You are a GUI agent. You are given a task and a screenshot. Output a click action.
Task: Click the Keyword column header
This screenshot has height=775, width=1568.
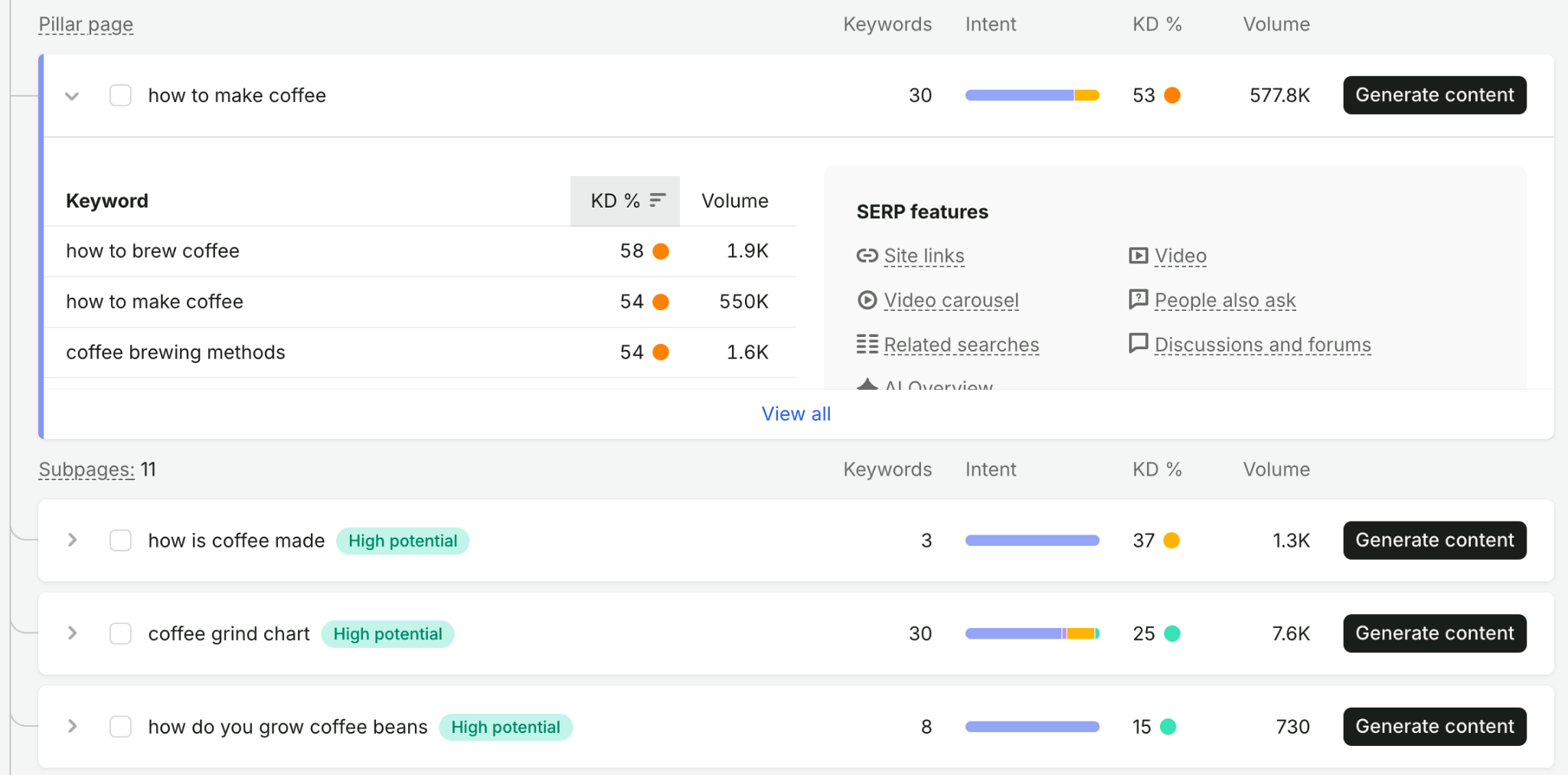pyautogui.click(x=107, y=201)
